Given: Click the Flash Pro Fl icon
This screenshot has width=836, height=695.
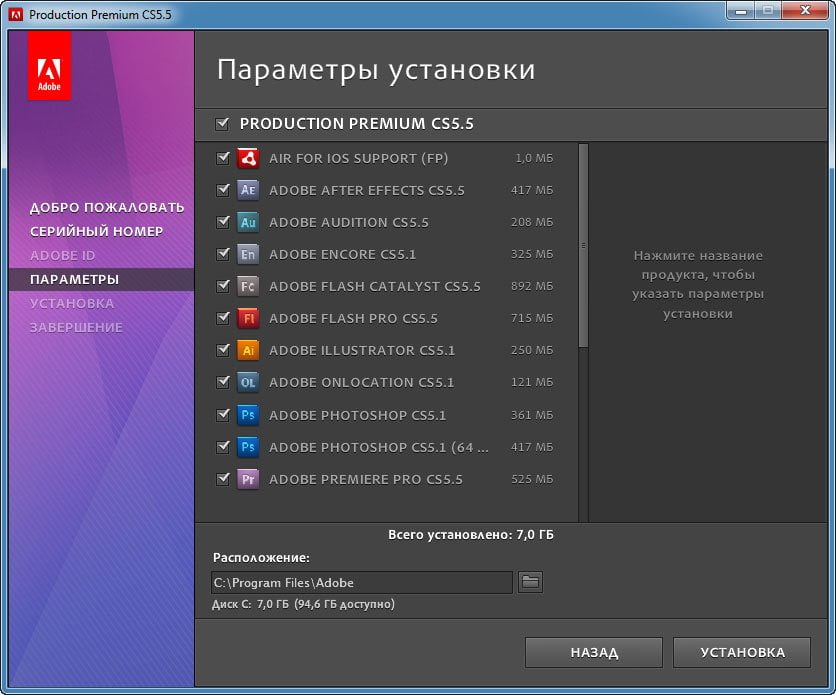Looking at the screenshot, I should 248,318.
